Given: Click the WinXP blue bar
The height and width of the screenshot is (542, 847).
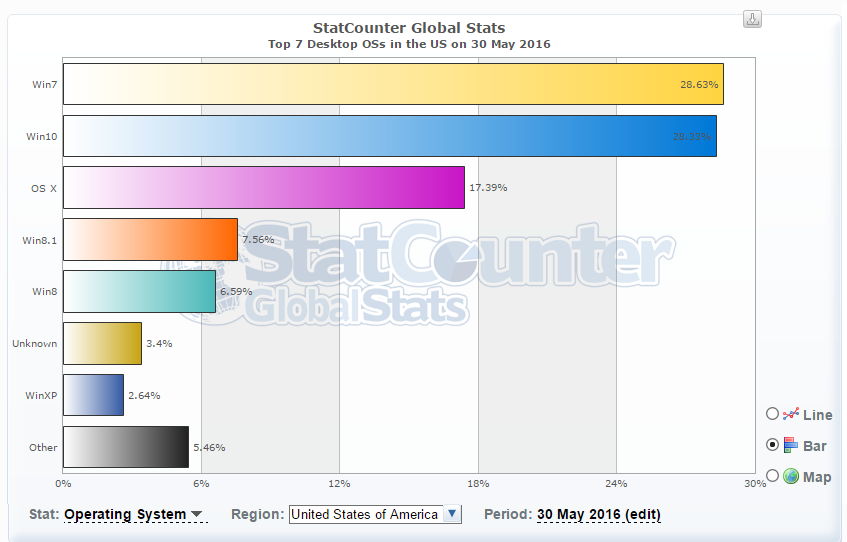Looking at the screenshot, I should click(x=93, y=395).
